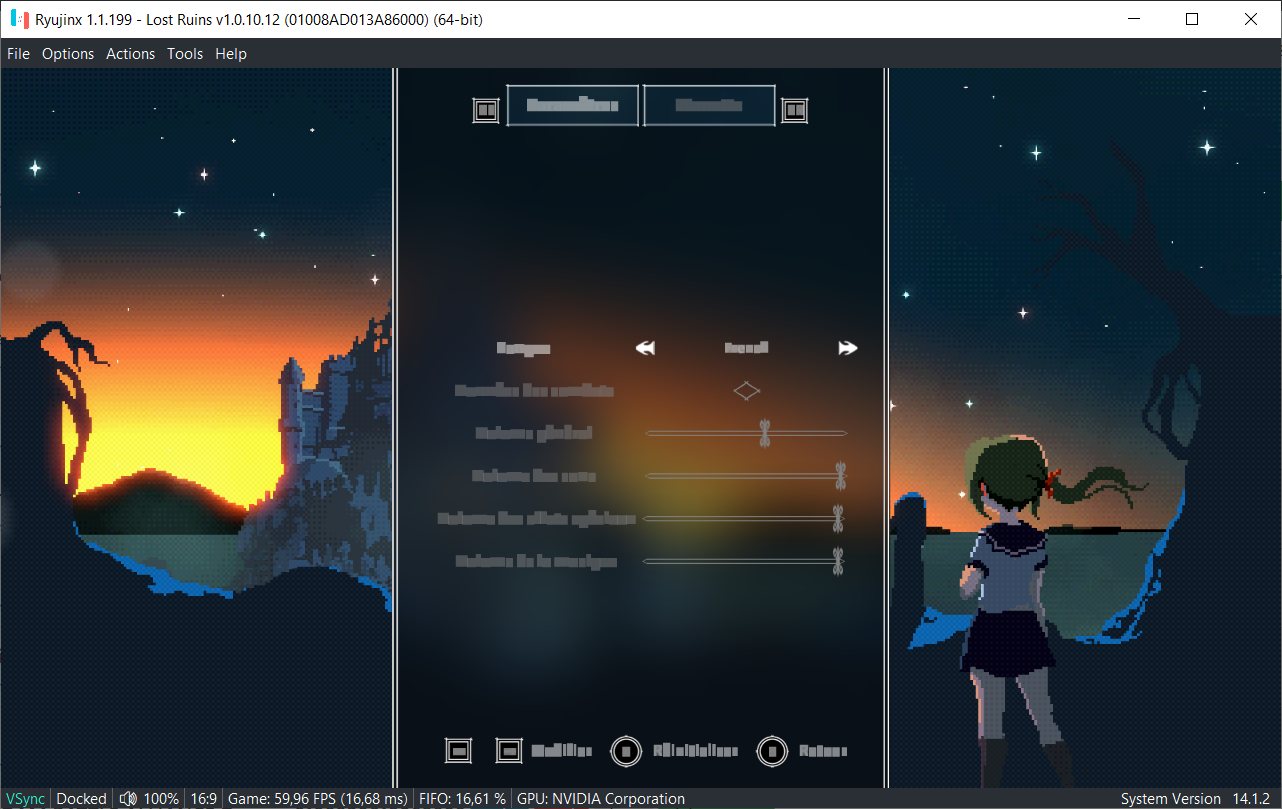Toggle Docked mode in the status bar

(81, 798)
